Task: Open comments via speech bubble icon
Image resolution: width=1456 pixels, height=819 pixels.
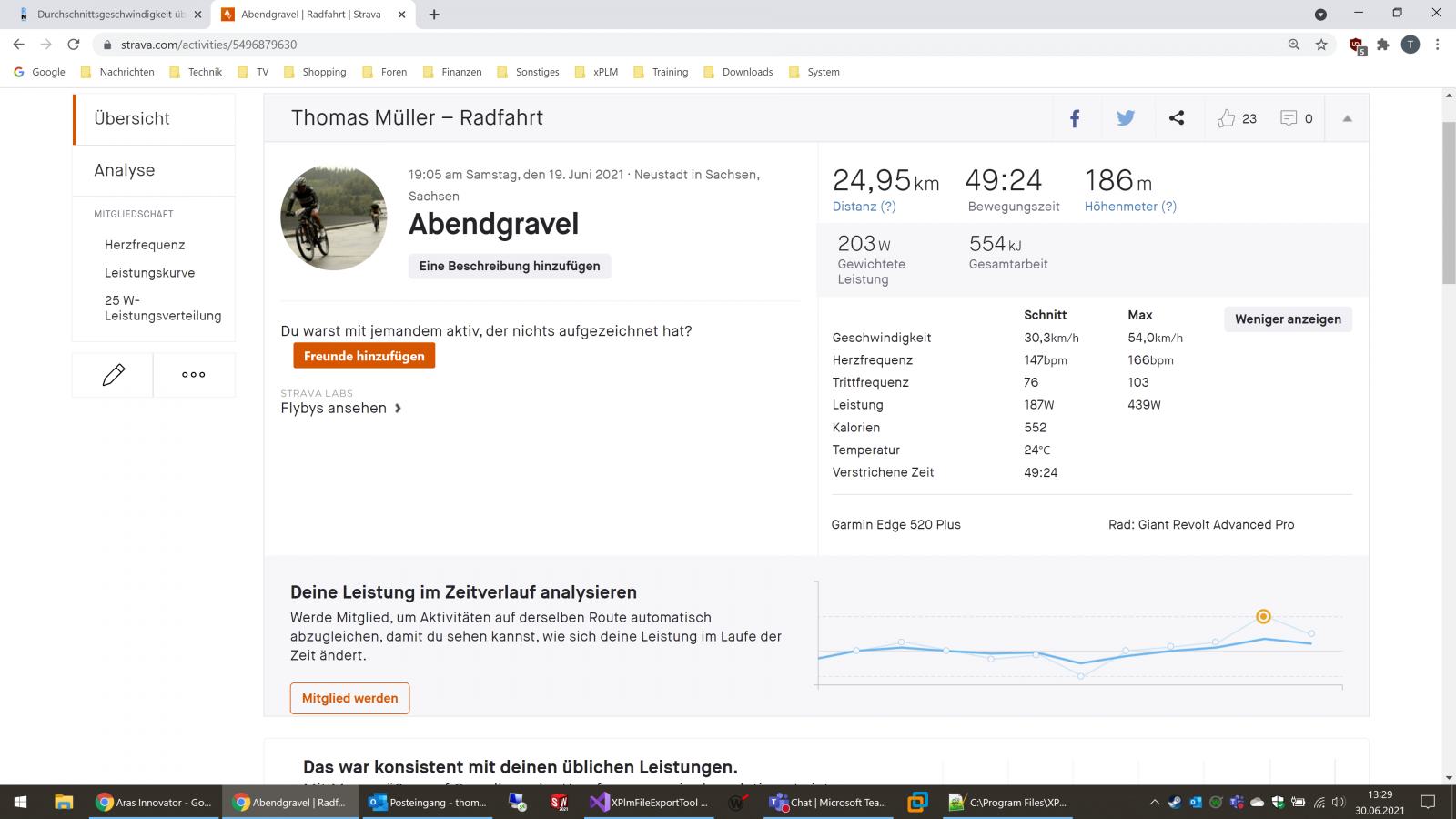Action: [1289, 118]
